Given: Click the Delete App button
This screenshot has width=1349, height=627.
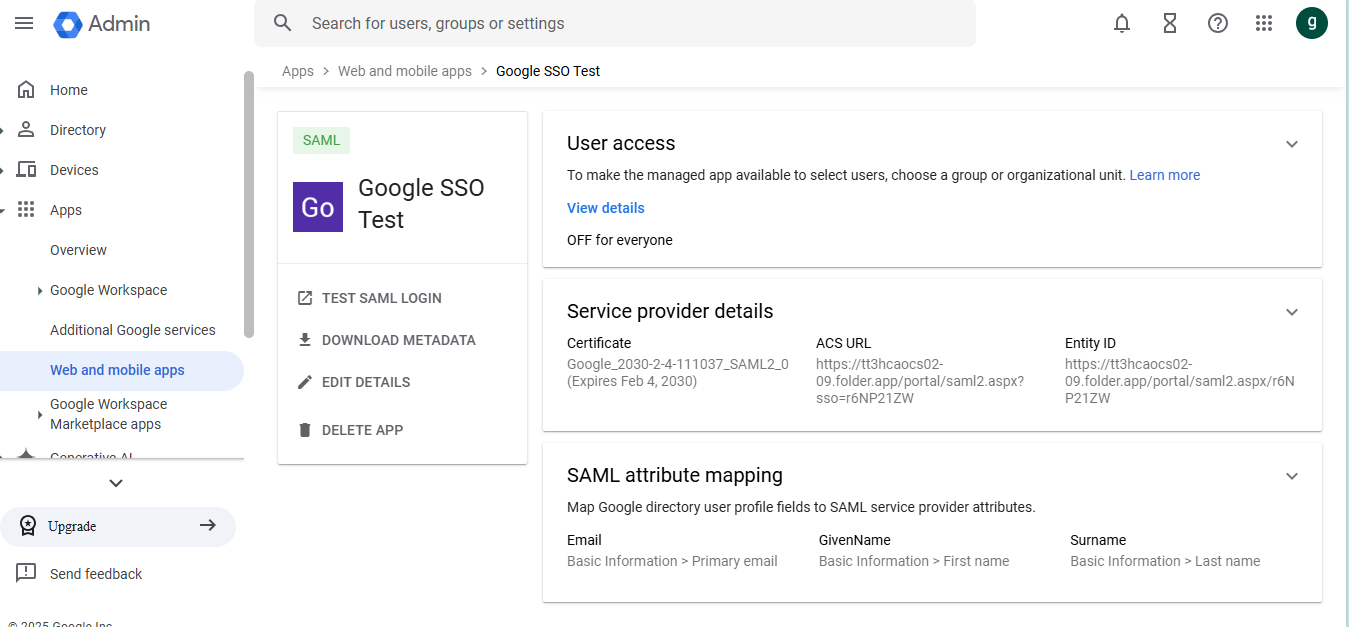Looking at the screenshot, I should pos(351,430).
